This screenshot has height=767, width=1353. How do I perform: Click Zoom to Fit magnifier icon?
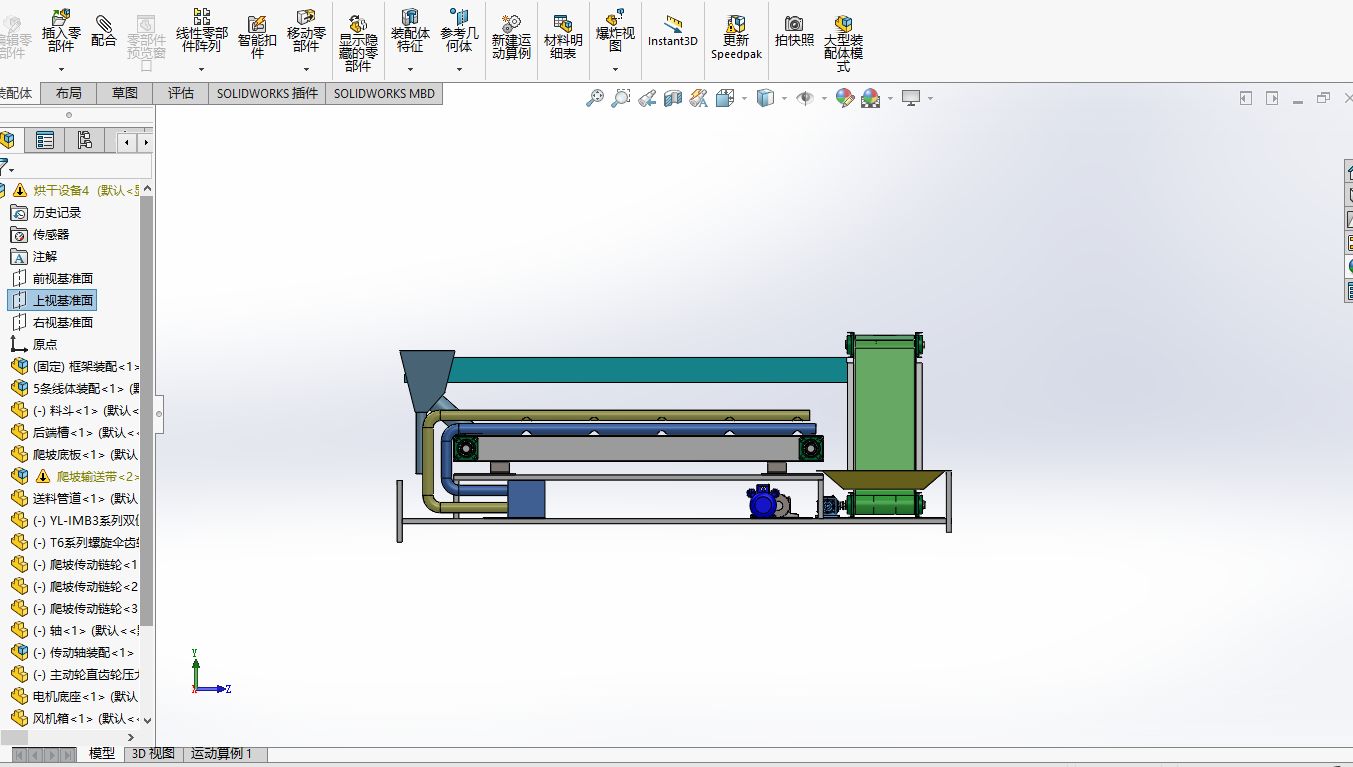pyautogui.click(x=595, y=98)
